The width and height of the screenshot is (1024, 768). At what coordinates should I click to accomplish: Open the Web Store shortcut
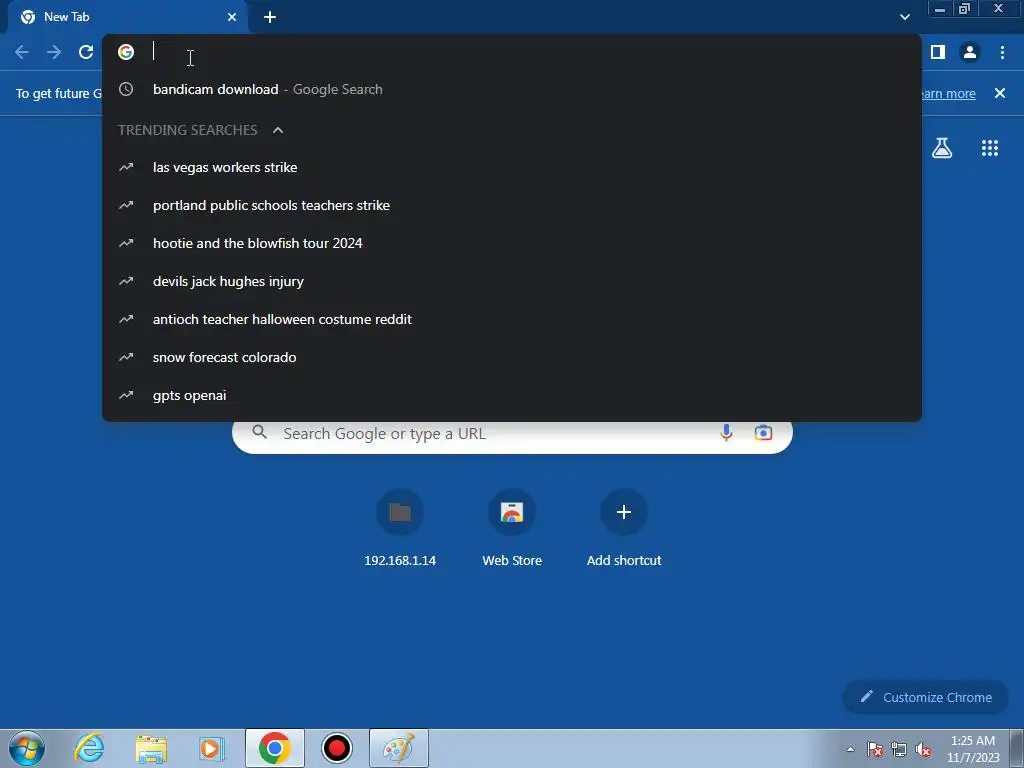click(x=512, y=528)
